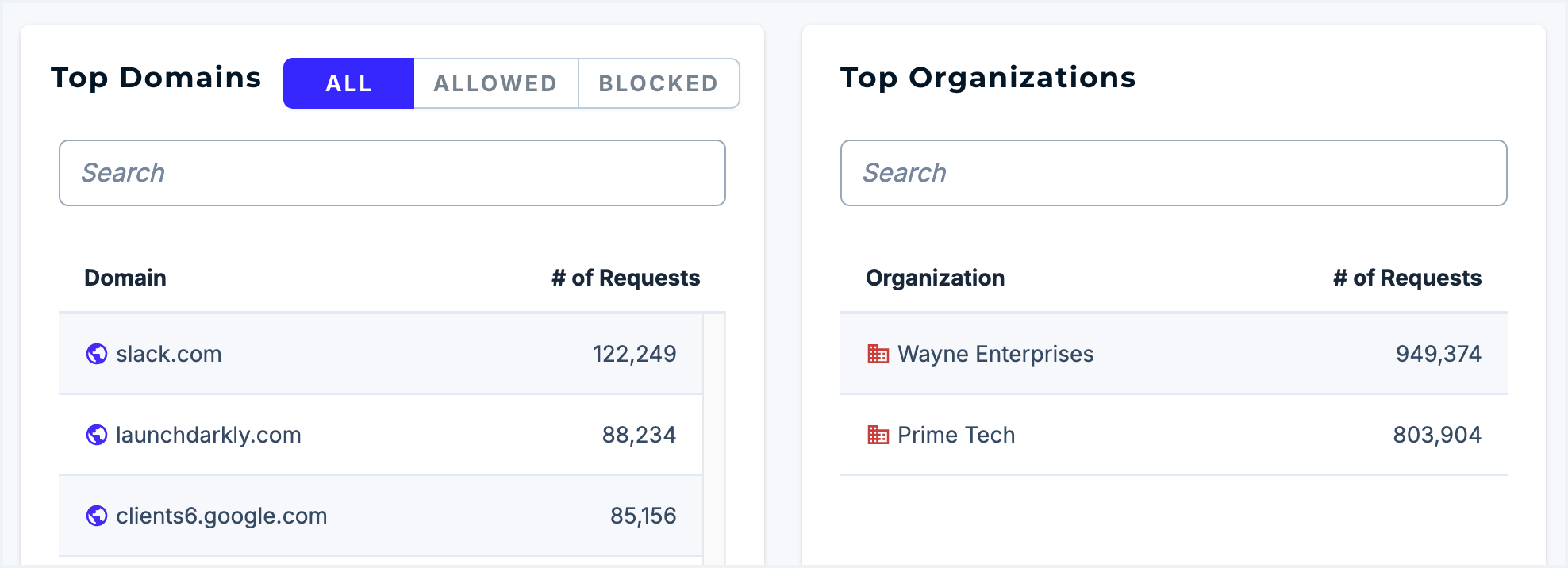The width and height of the screenshot is (1568, 568).
Task: Switch to the ALL domains filter
Action: pyautogui.click(x=349, y=83)
